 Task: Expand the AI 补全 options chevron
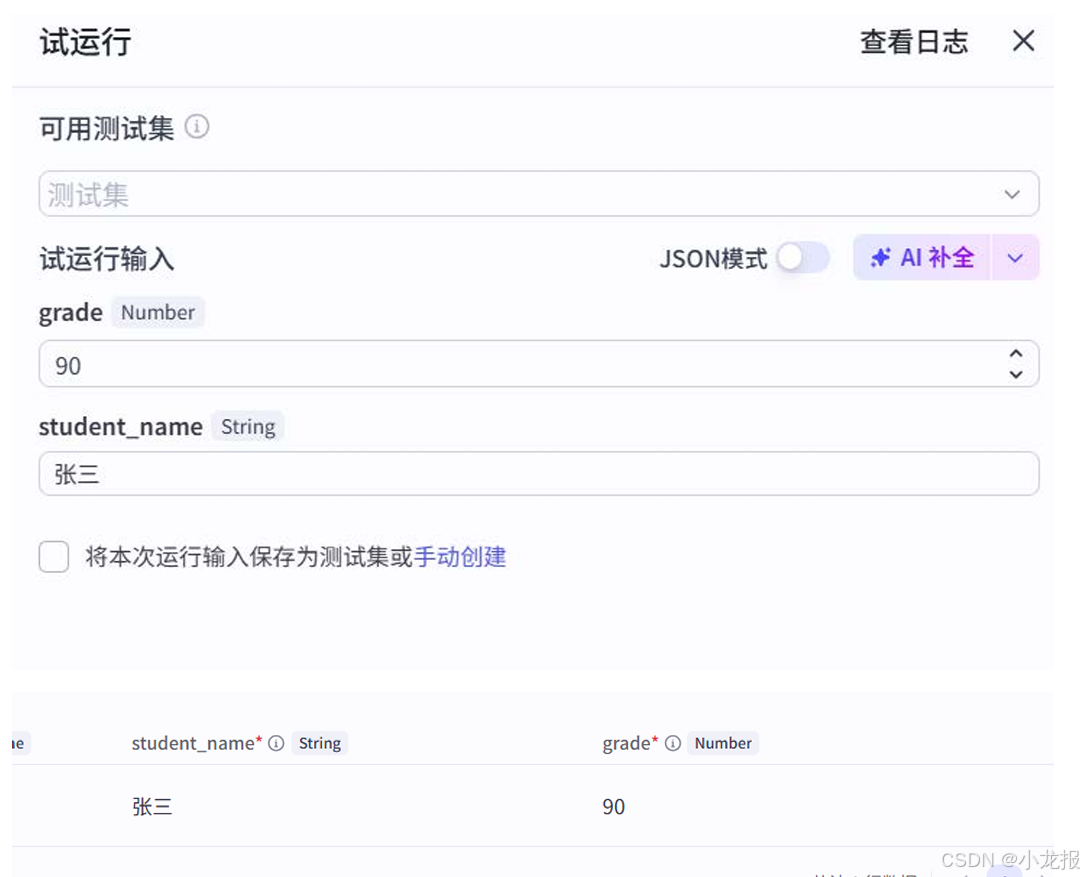1015,257
